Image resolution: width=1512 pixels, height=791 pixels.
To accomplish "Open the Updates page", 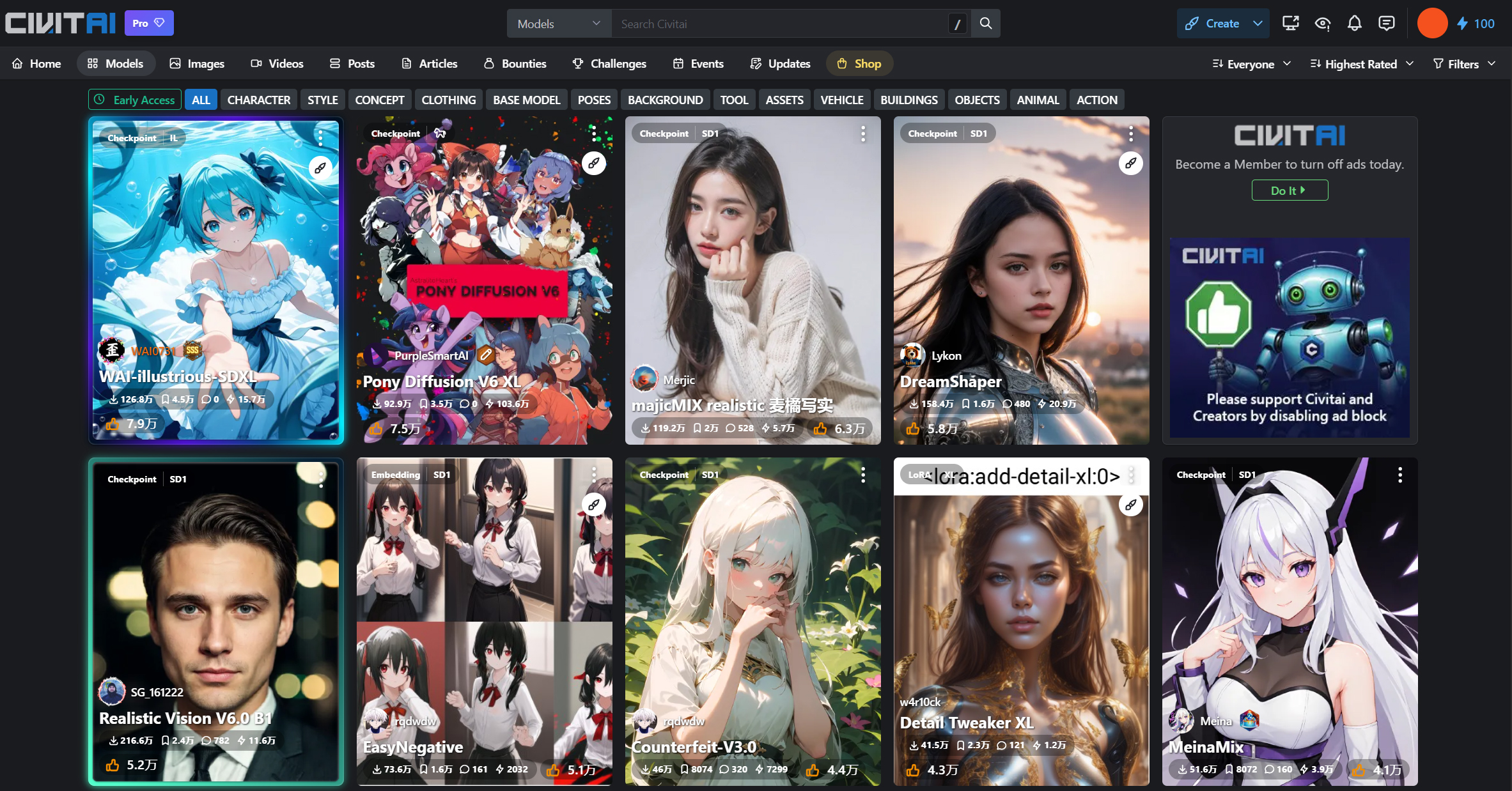I will coord(780,63).
